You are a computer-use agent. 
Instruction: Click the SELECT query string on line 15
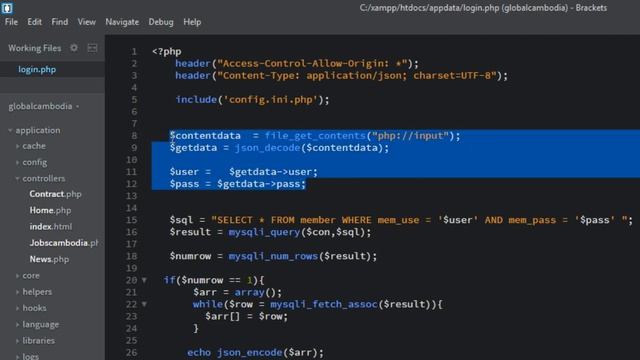coord(419,220)
